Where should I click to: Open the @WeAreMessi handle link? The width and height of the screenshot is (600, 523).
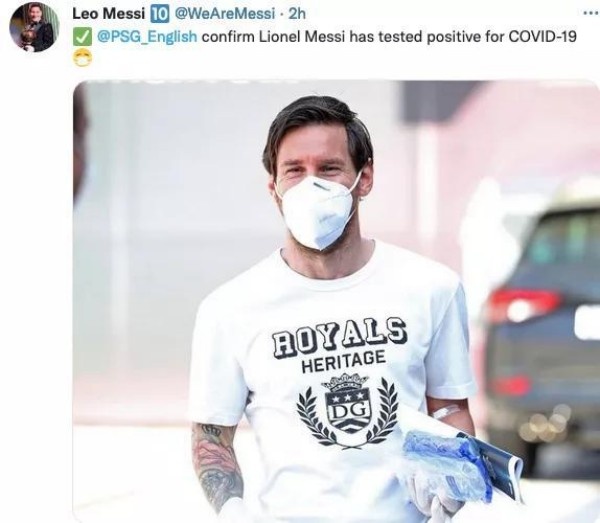tap(225, 14)
